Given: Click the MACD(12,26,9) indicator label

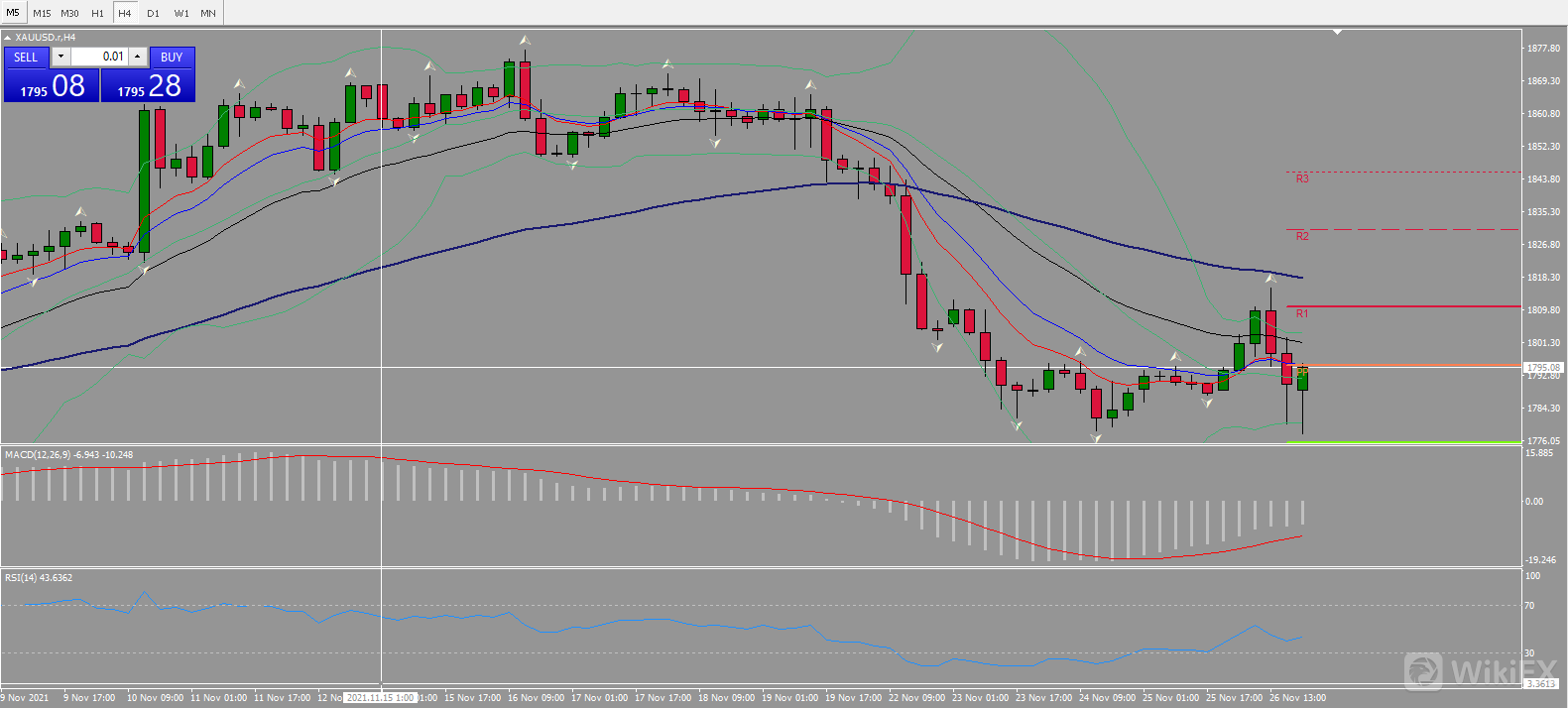Looking at the screenshot, I should click(x=68, y=455).
